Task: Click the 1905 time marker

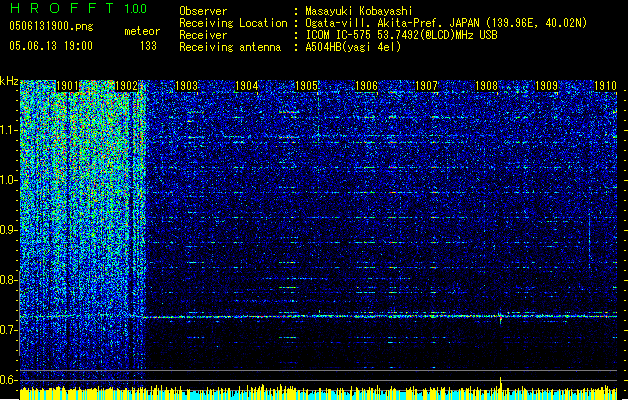Action: 306,86
